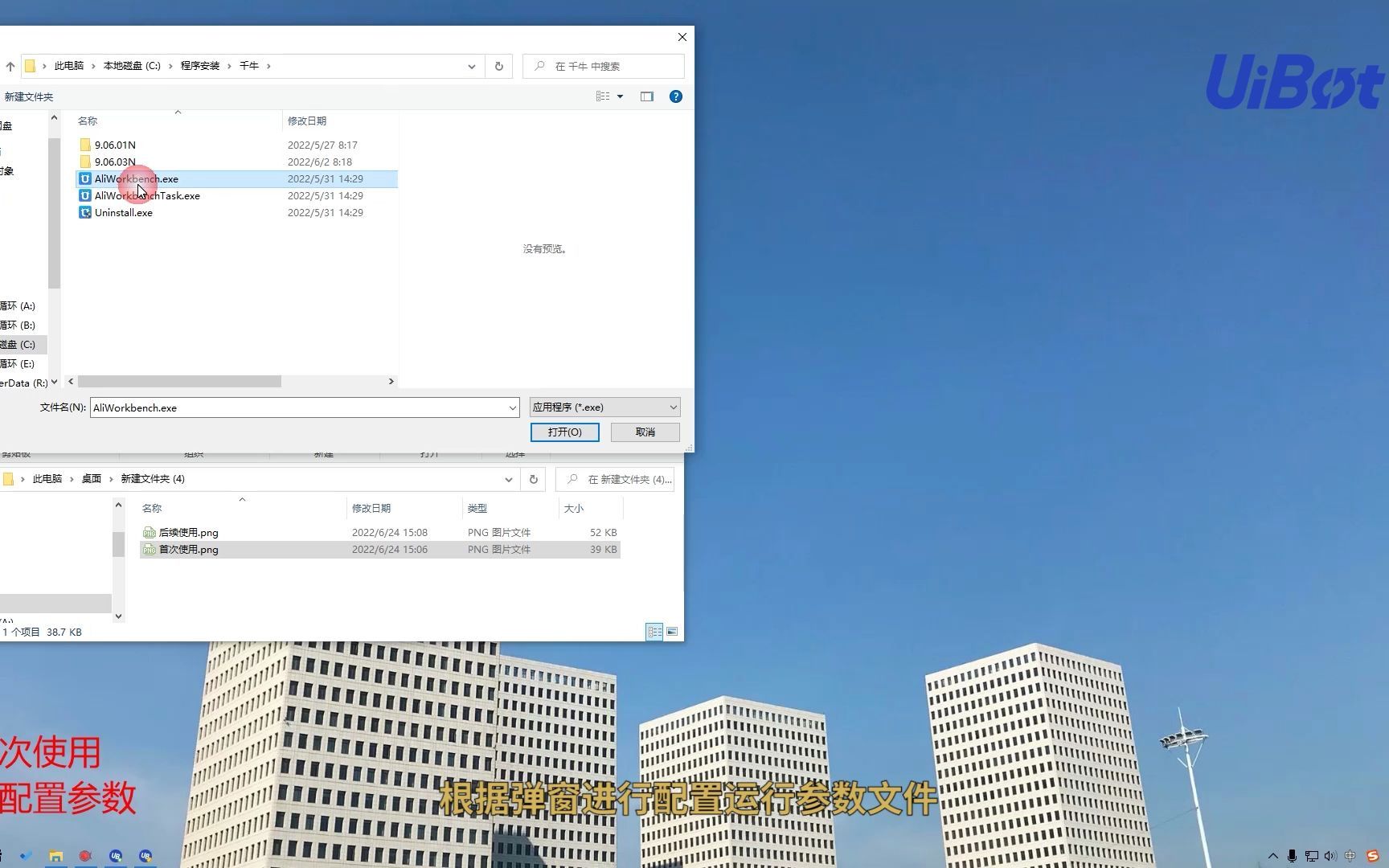
Task: Open the screen recorder taskbar icon
Action: click(85, 857)
